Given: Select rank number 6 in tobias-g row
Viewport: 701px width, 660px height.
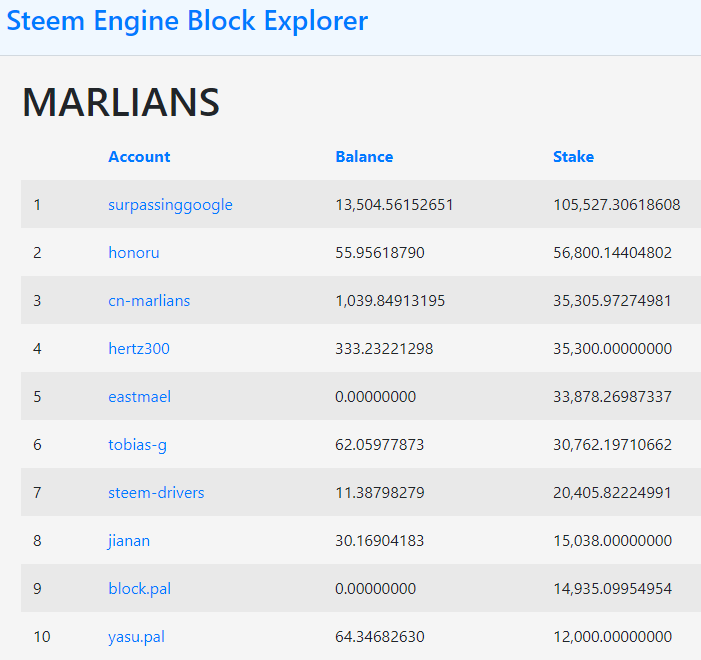Looking at the screenshot, I should point(37,444).
